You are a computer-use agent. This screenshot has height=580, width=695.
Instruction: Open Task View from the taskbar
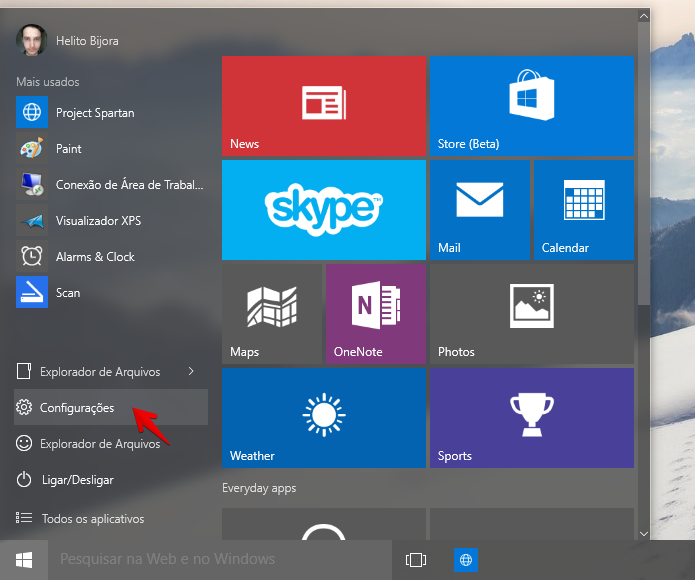click(x=416, y=560)
